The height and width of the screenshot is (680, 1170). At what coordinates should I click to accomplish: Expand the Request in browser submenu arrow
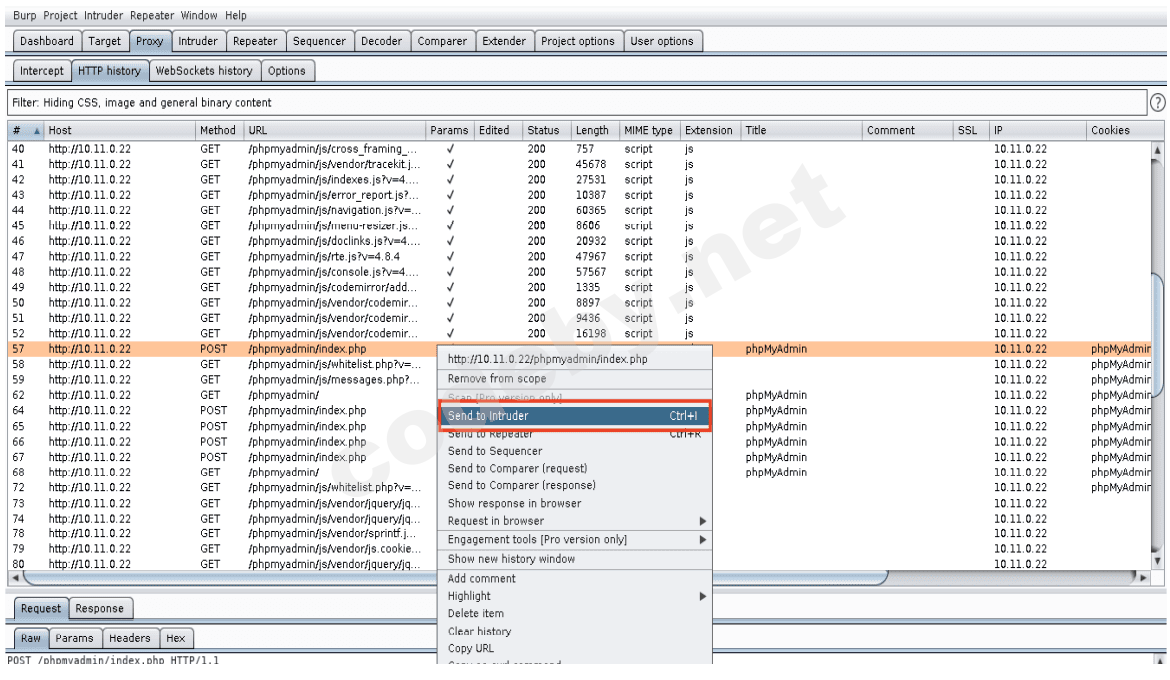[x=702, y=521]
